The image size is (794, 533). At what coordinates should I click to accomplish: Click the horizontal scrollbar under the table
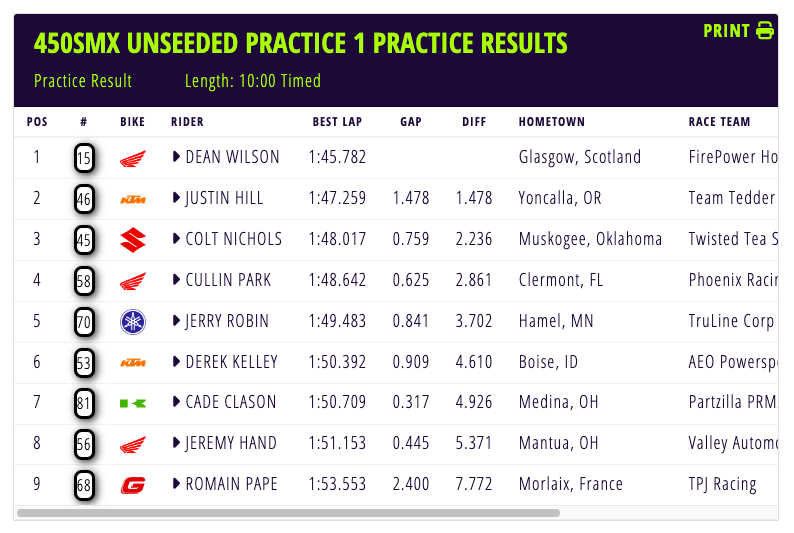[288, 513]
